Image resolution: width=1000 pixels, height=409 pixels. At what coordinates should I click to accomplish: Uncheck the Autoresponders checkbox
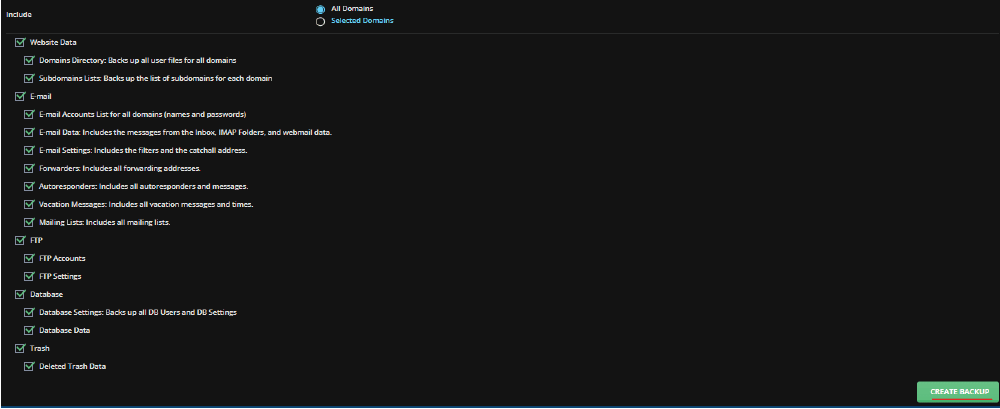click(29, 187)
